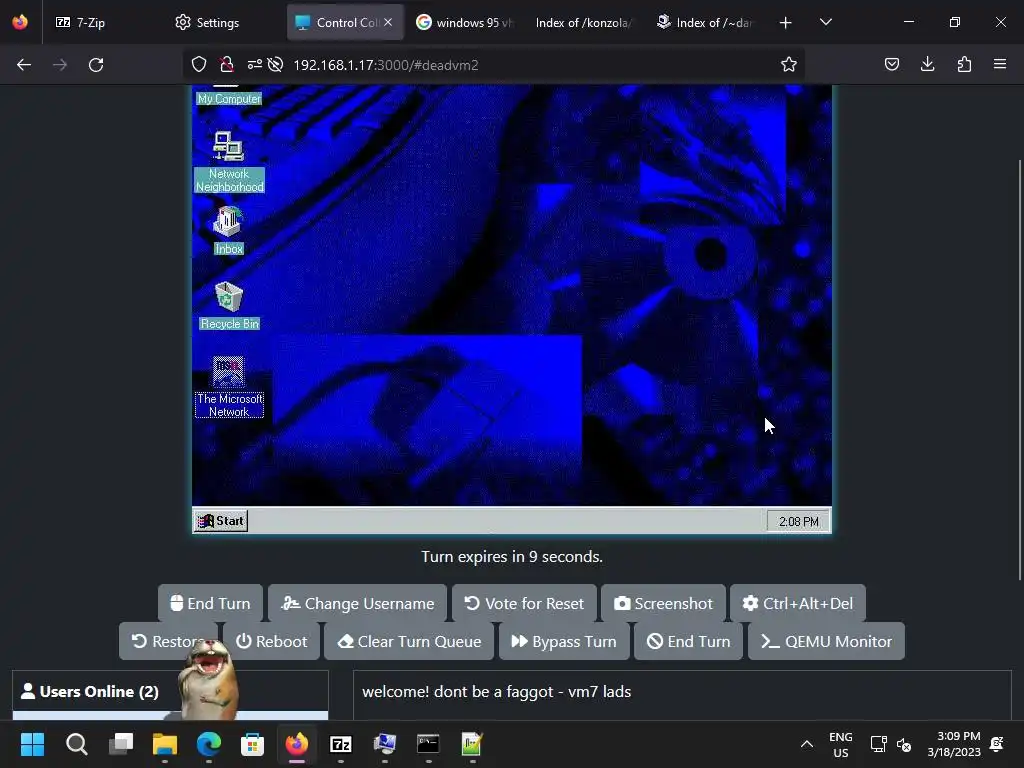Click the Windows 95 Start button
Viewport: 1024px width, 768px height.
(x=221, y=520)
